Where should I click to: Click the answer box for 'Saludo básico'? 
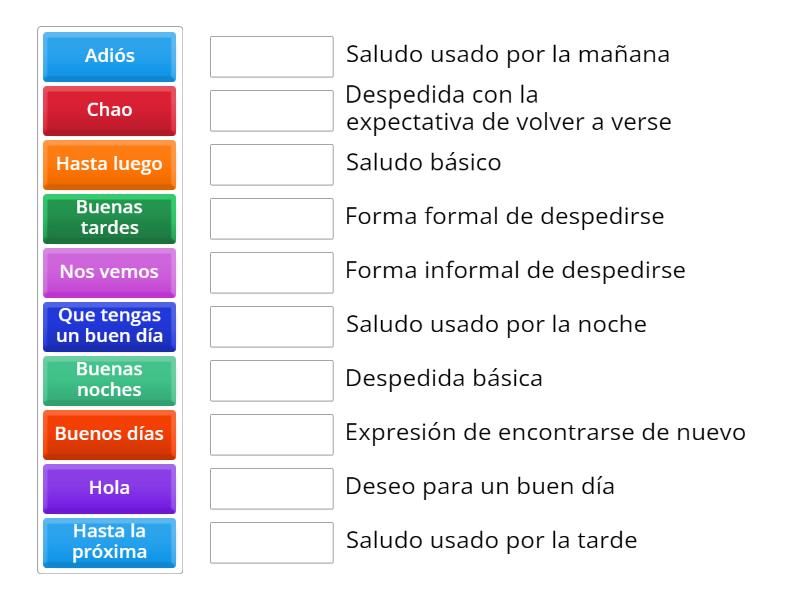271,165
